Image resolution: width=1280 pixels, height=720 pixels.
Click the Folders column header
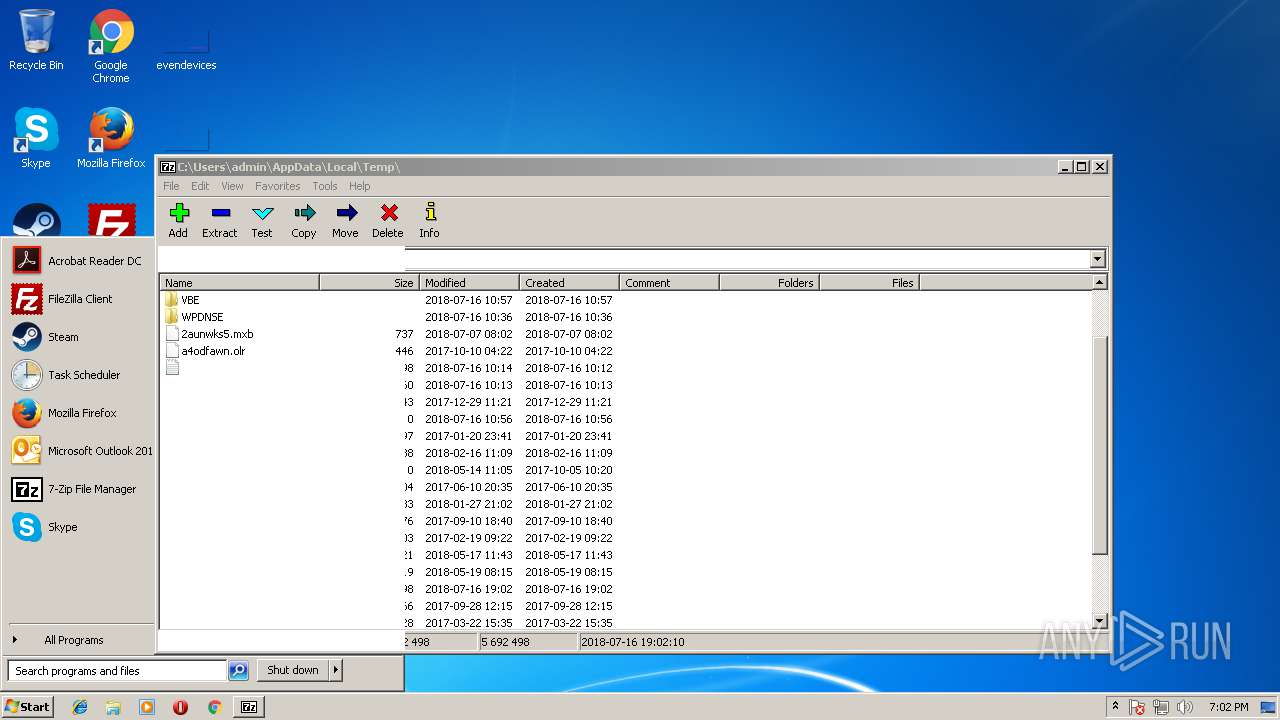point(769,283)
